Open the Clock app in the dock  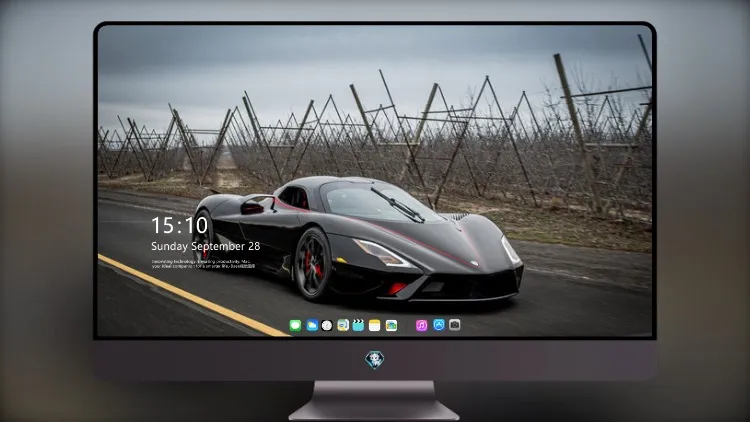click(327, 326)
